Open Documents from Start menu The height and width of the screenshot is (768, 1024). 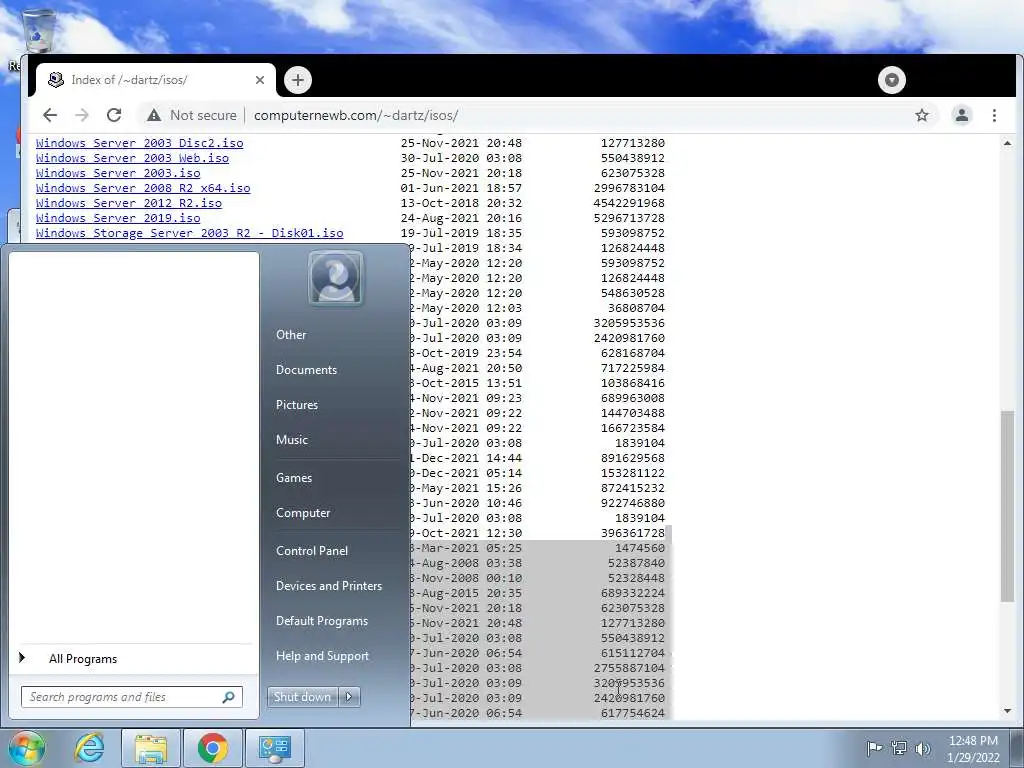pos(306,370)
